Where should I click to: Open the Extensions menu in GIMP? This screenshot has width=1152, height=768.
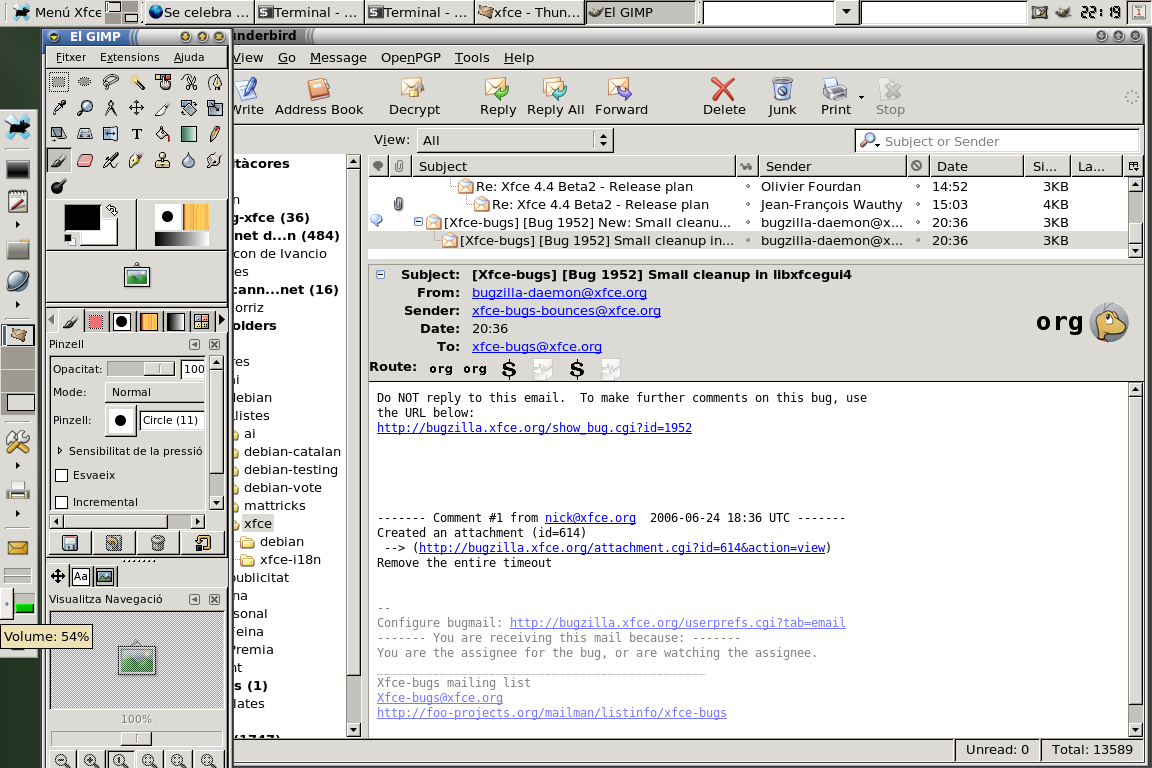(x=129, y=58)
